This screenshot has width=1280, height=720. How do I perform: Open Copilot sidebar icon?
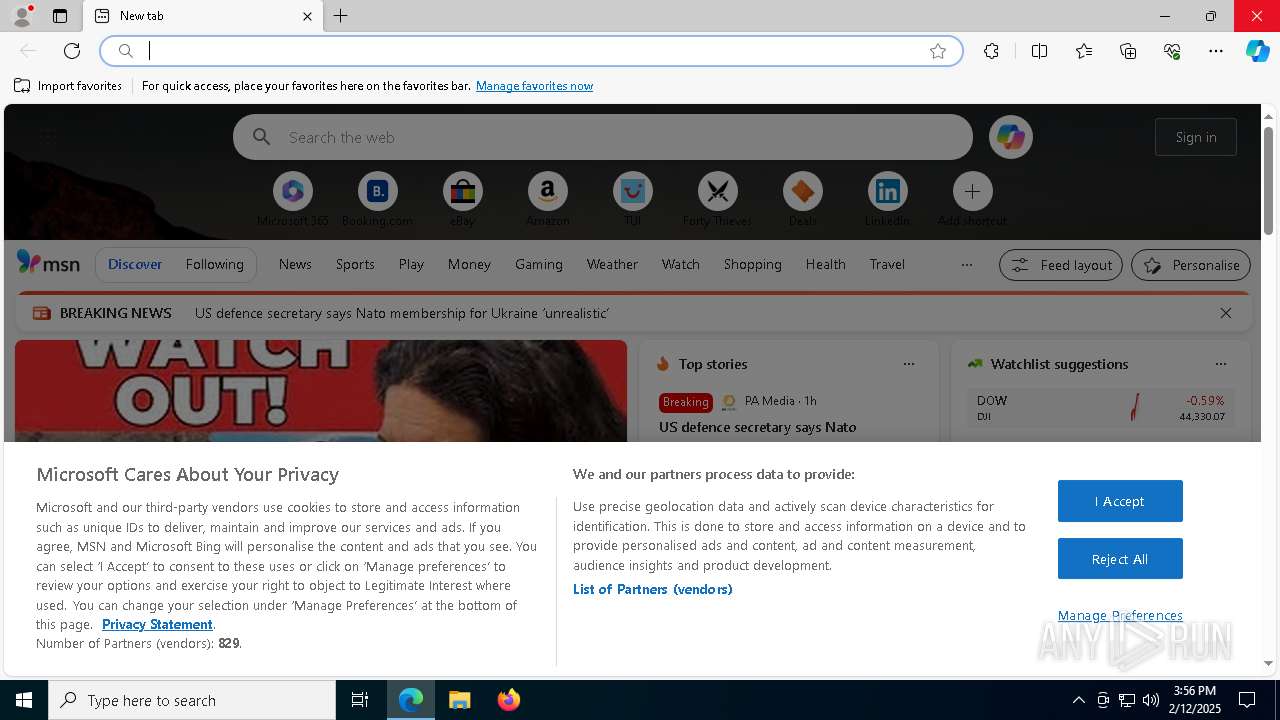[1258, 51]
